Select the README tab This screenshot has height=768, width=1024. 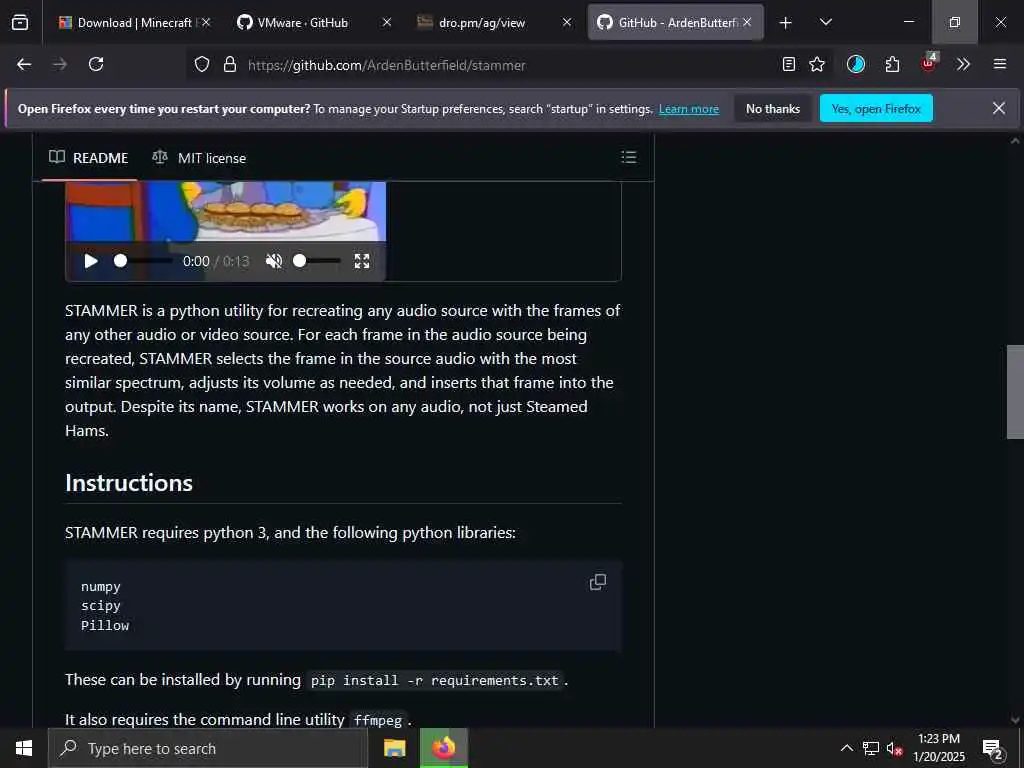click(89, 158)
